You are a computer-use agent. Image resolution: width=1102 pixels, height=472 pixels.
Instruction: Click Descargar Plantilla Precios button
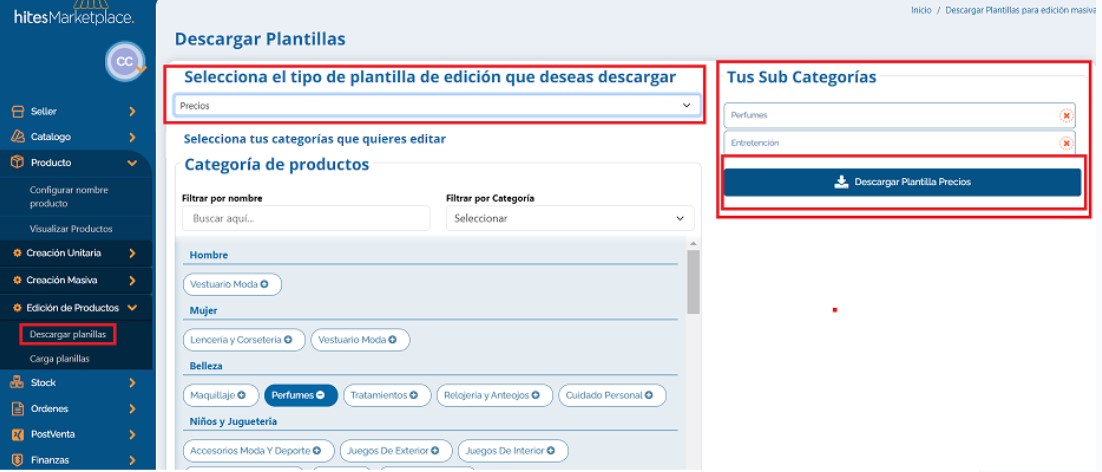pyautogui.click(x=902, y=182)
